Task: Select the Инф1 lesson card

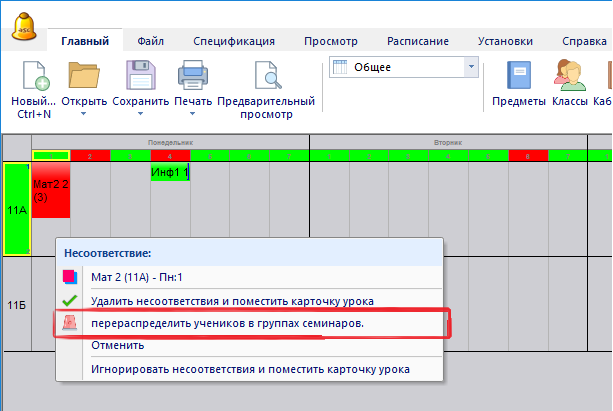Action: 170,173
